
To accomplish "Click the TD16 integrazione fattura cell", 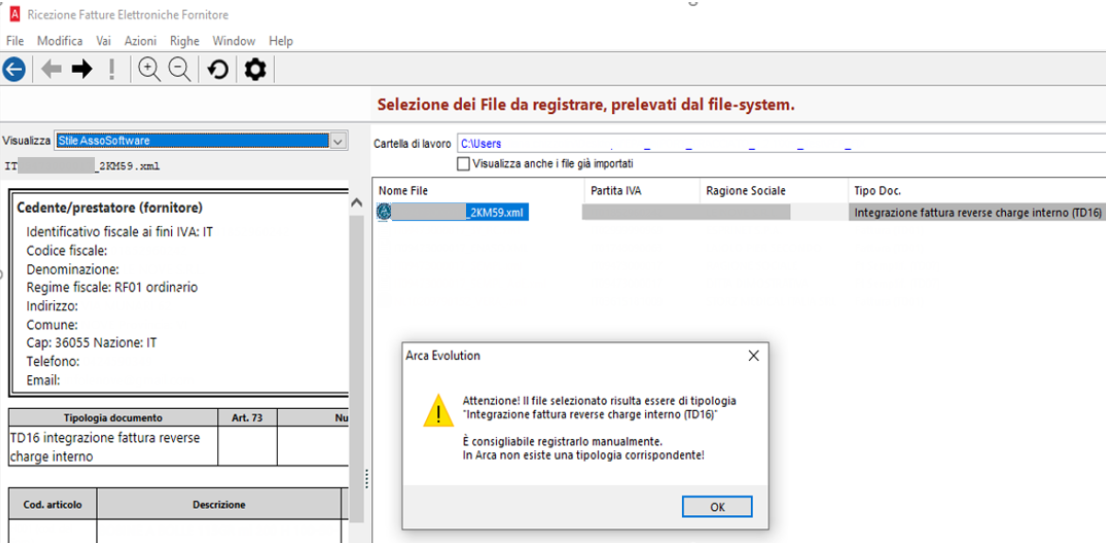I will click(x=113, y=447).
